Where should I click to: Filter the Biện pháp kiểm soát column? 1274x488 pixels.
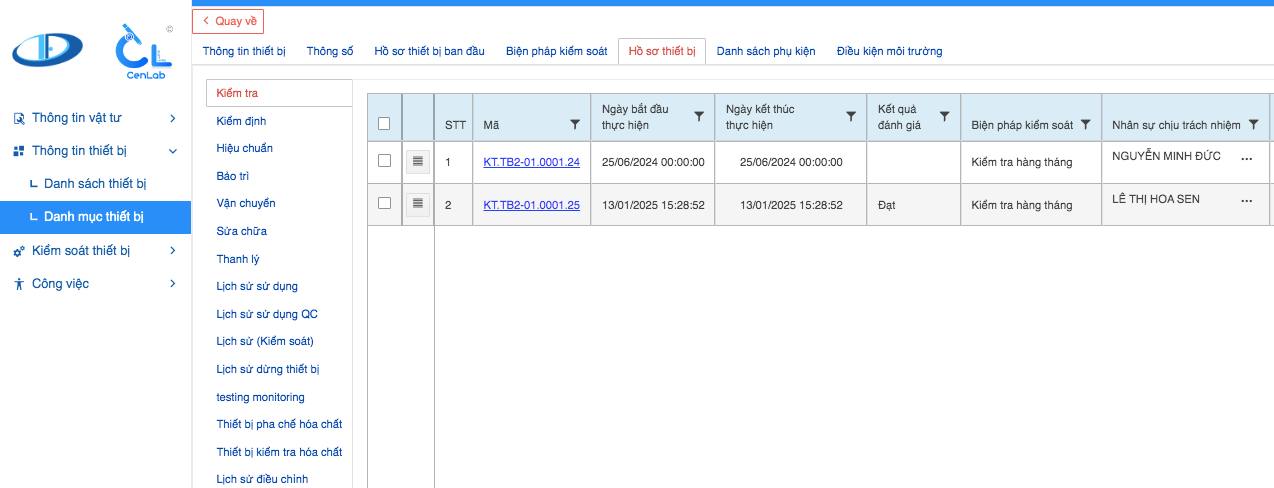[1085, 125]
